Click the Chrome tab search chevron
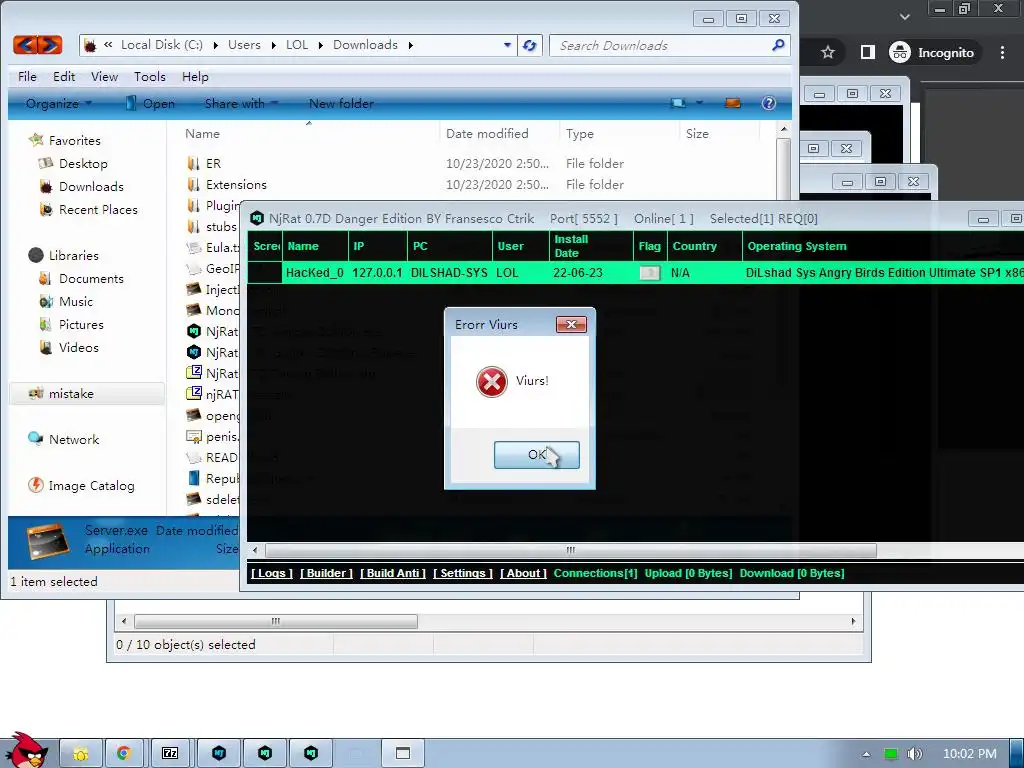 point(904,16)
